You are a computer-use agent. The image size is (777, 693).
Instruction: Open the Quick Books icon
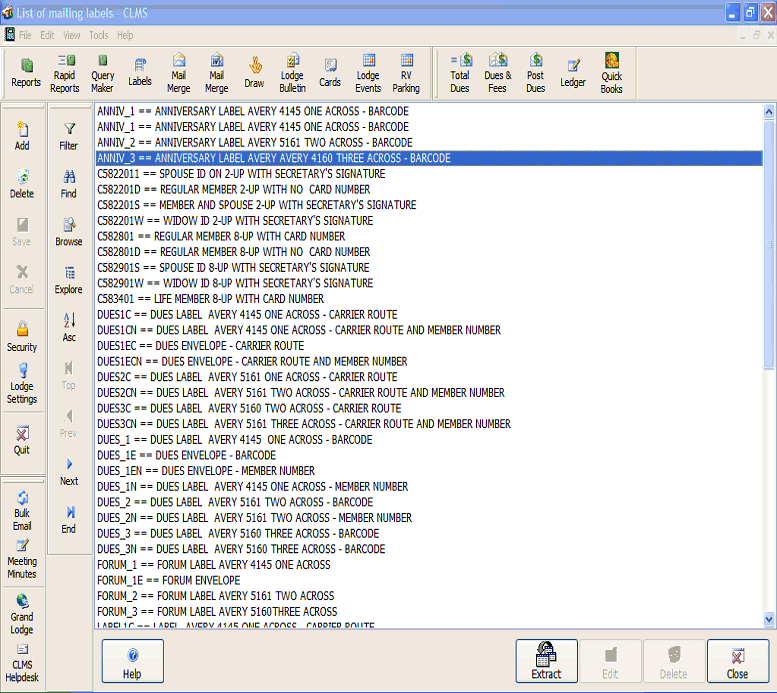click(611, 73)
